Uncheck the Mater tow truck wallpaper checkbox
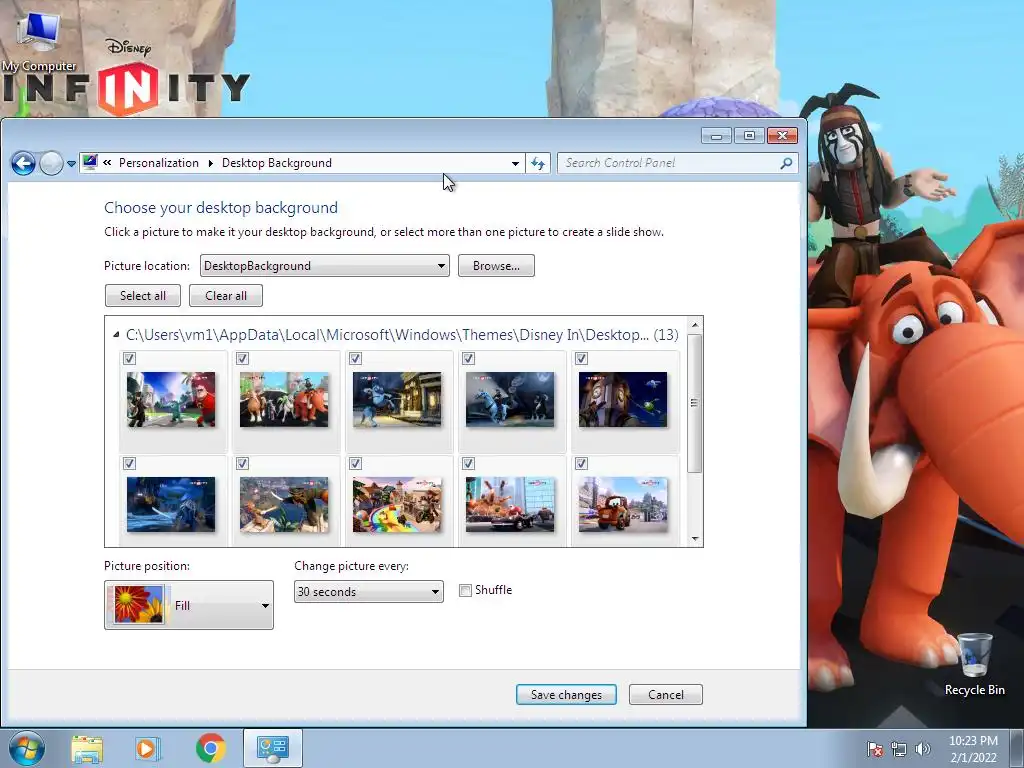Screen dimensions: 1024x768 [581, 464]
